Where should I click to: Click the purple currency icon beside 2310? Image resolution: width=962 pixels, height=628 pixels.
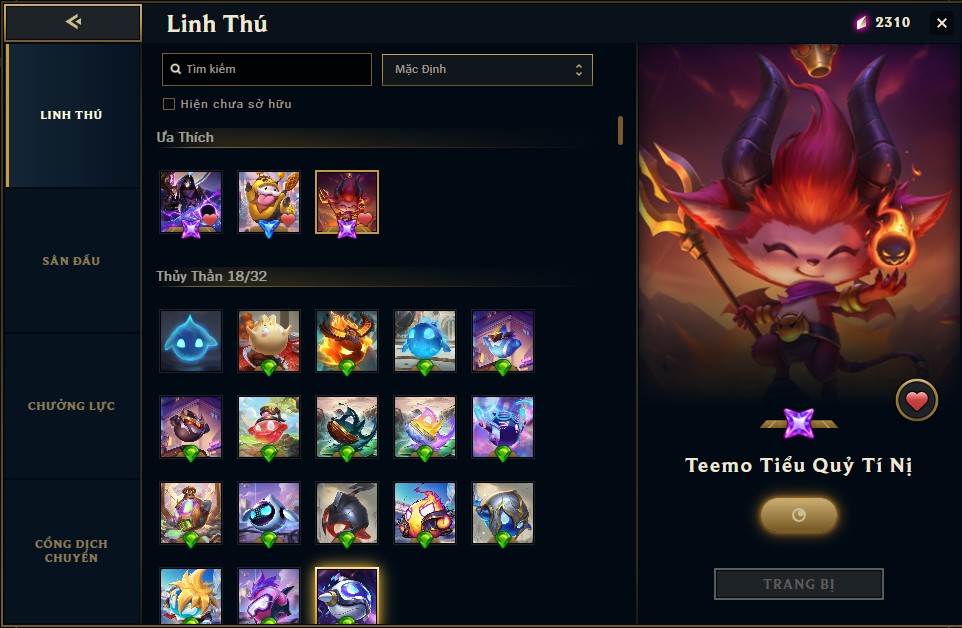point(862,23)
